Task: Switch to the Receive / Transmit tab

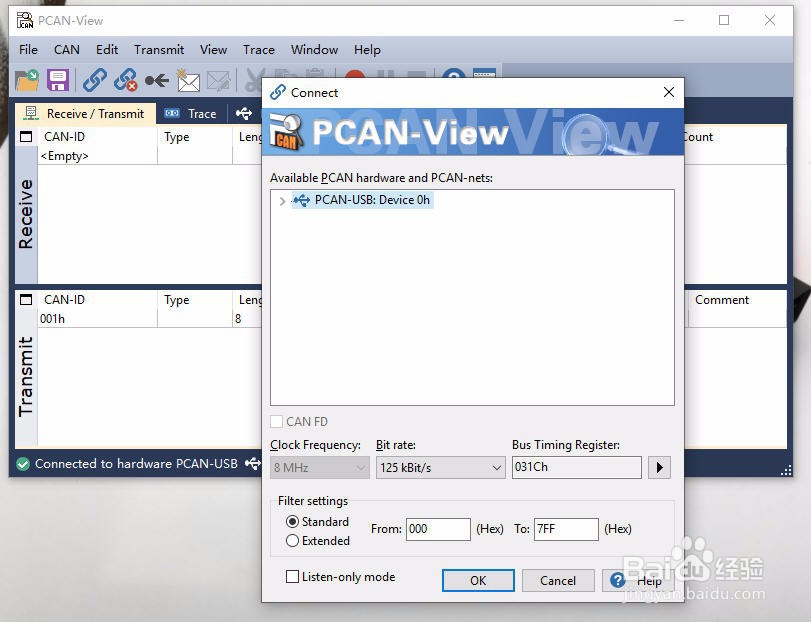Action: point(85,113)
